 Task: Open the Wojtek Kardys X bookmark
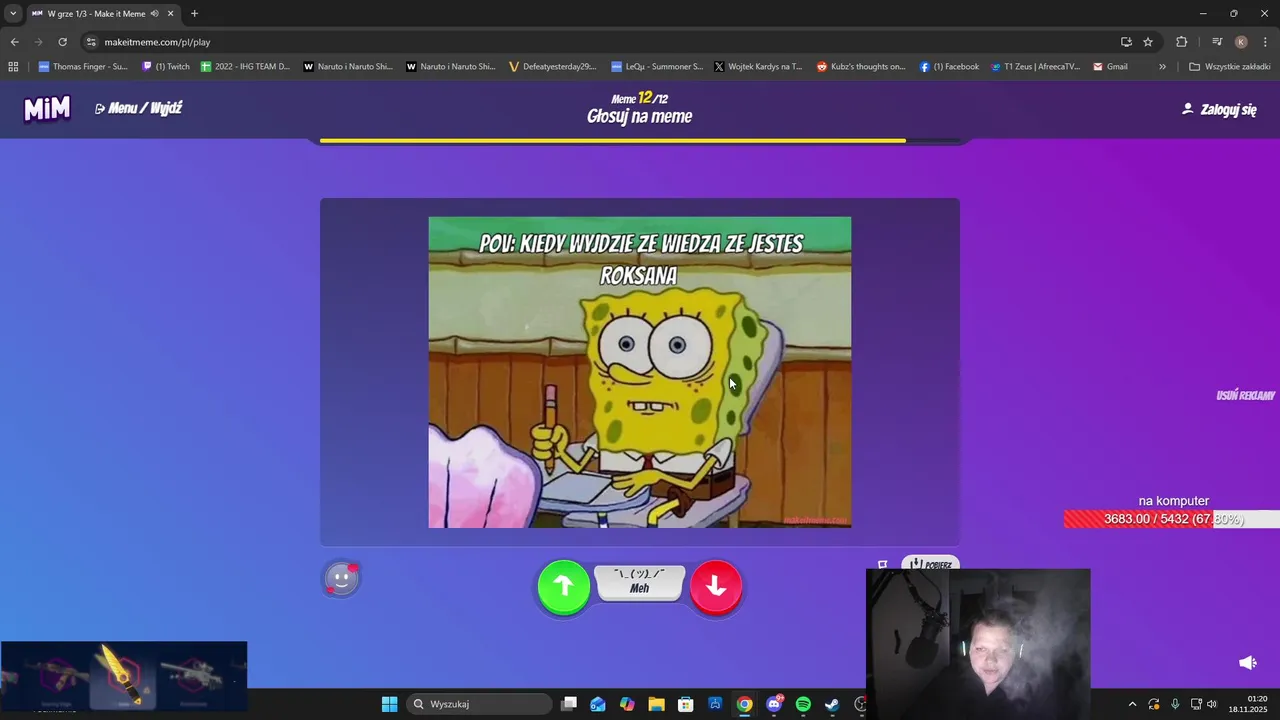pyautogui.click(x=758, y=67)
